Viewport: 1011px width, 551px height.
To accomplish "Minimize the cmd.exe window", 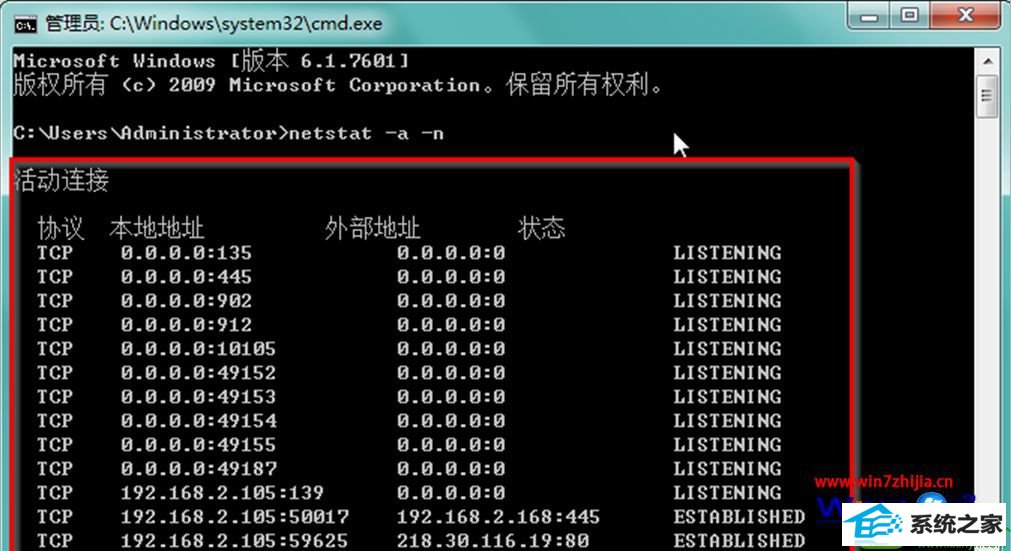I will coord(869,15).
